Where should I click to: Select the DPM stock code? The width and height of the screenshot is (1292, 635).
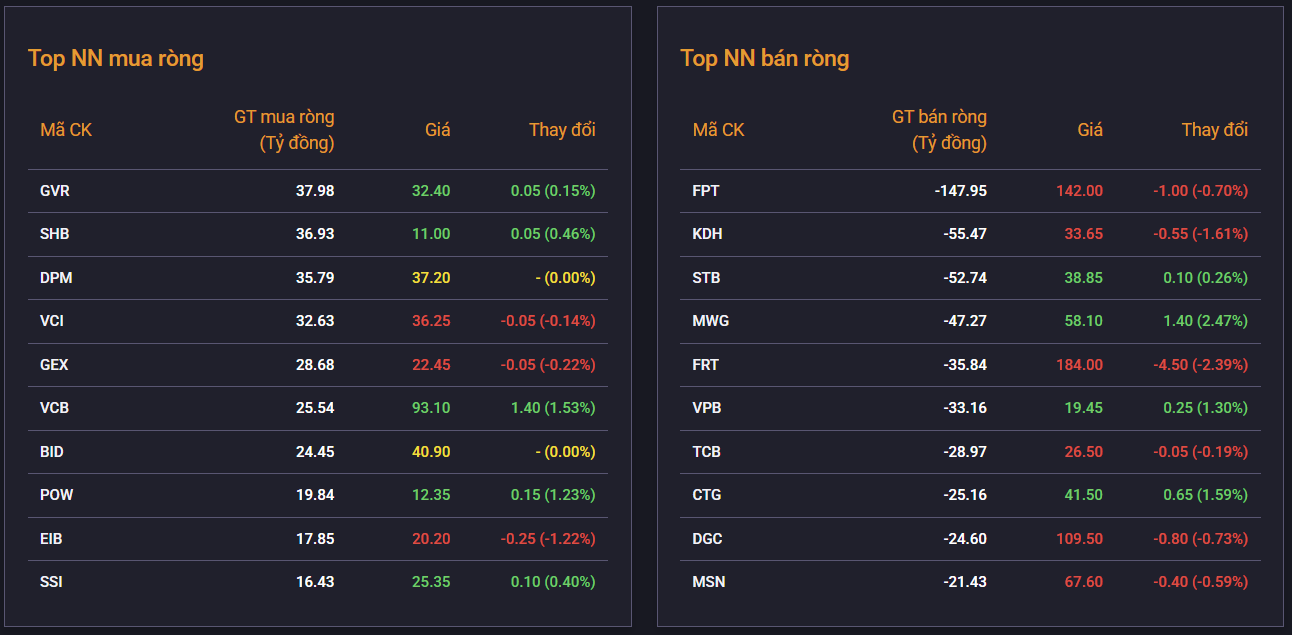[56, 278]
